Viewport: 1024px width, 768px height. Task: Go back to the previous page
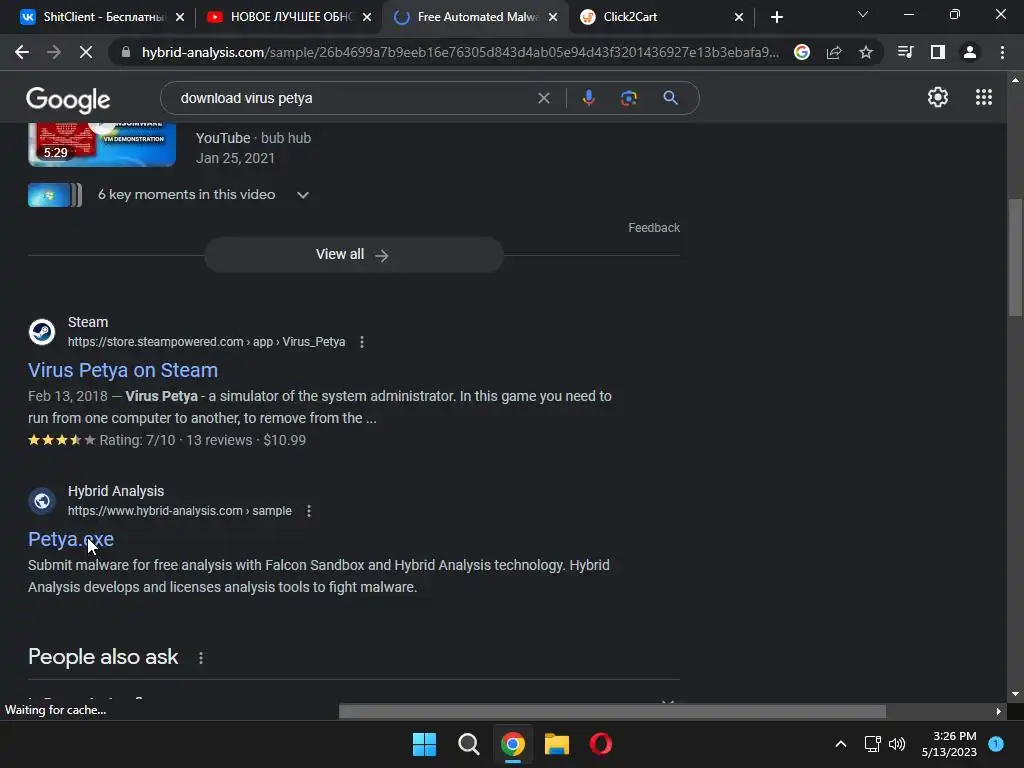22,52
